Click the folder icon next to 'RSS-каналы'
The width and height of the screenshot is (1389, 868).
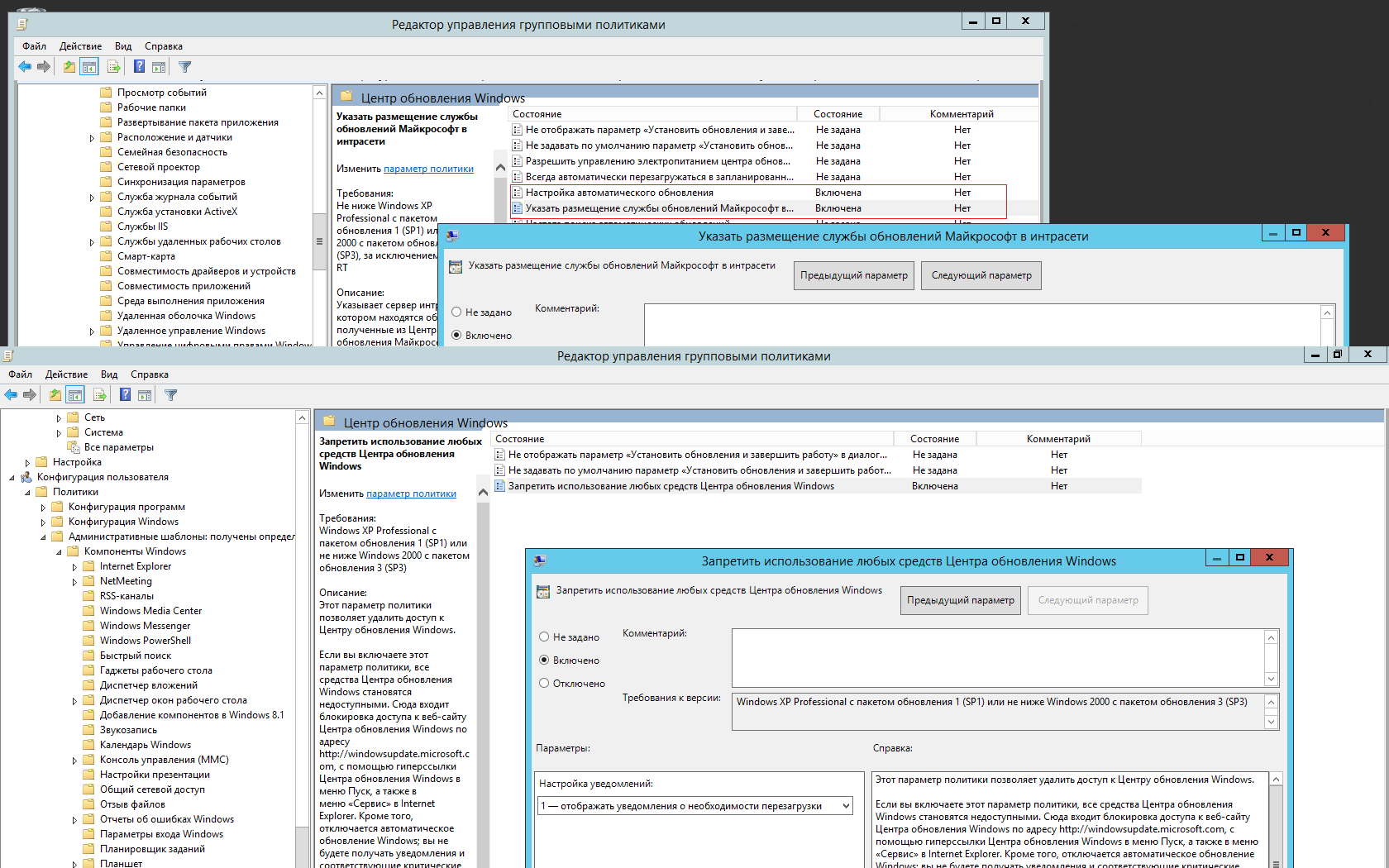(x=88, y=596)
